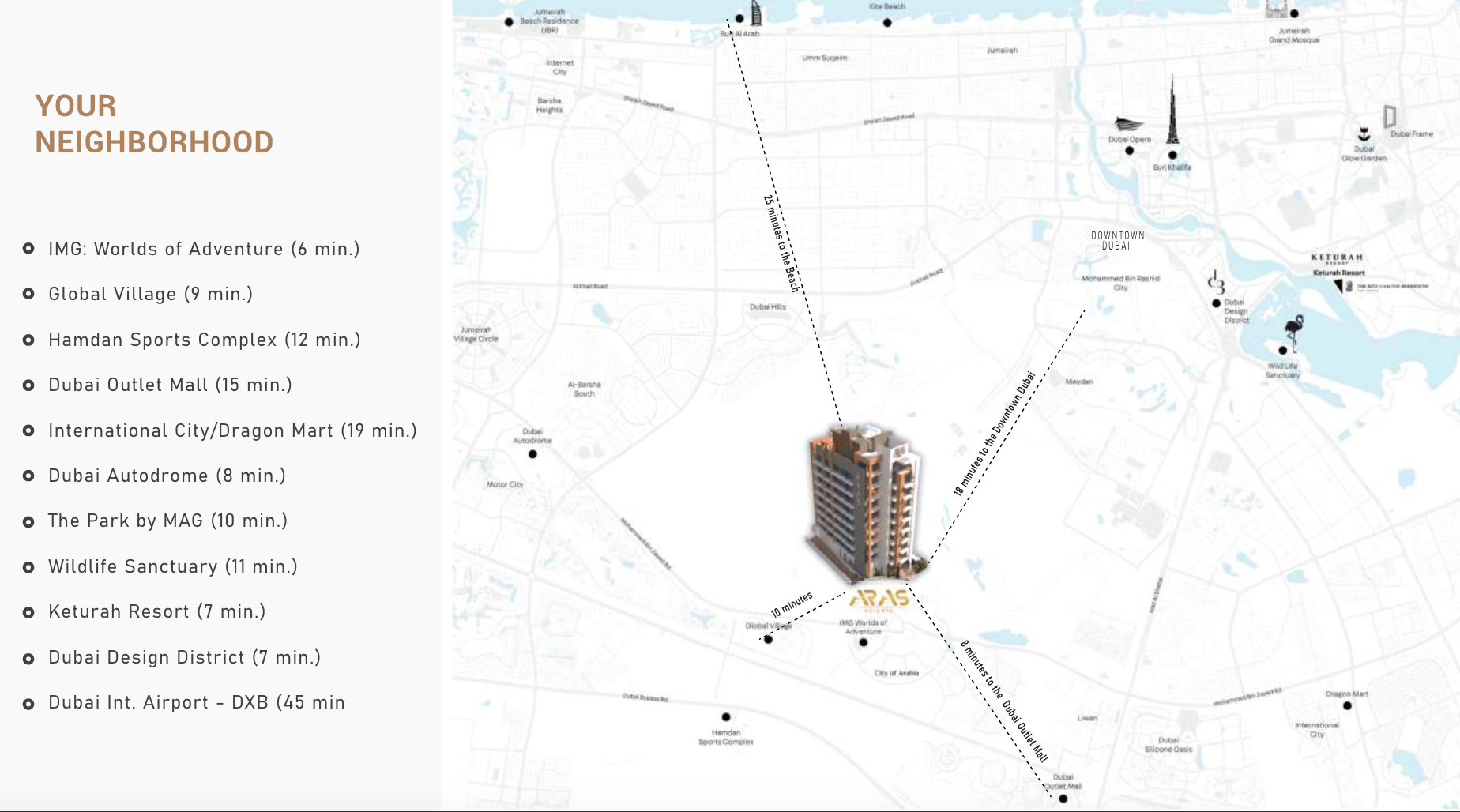The image size is (1460, 812).
Task: Click the Dubai Frame icon
Action: click(x=1390, y=116)
